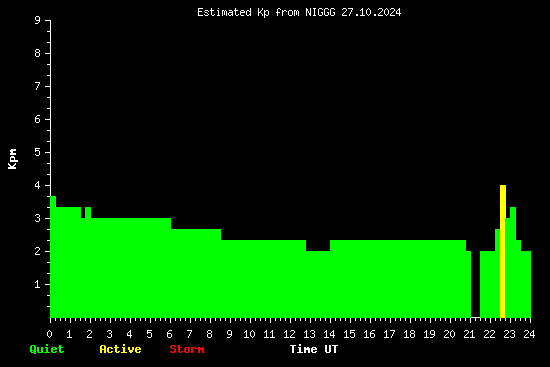Click the tallest green bar at hour 0
Image resolution: width=550 pixels, height=367 pixels.
click(x=53, y=257)
